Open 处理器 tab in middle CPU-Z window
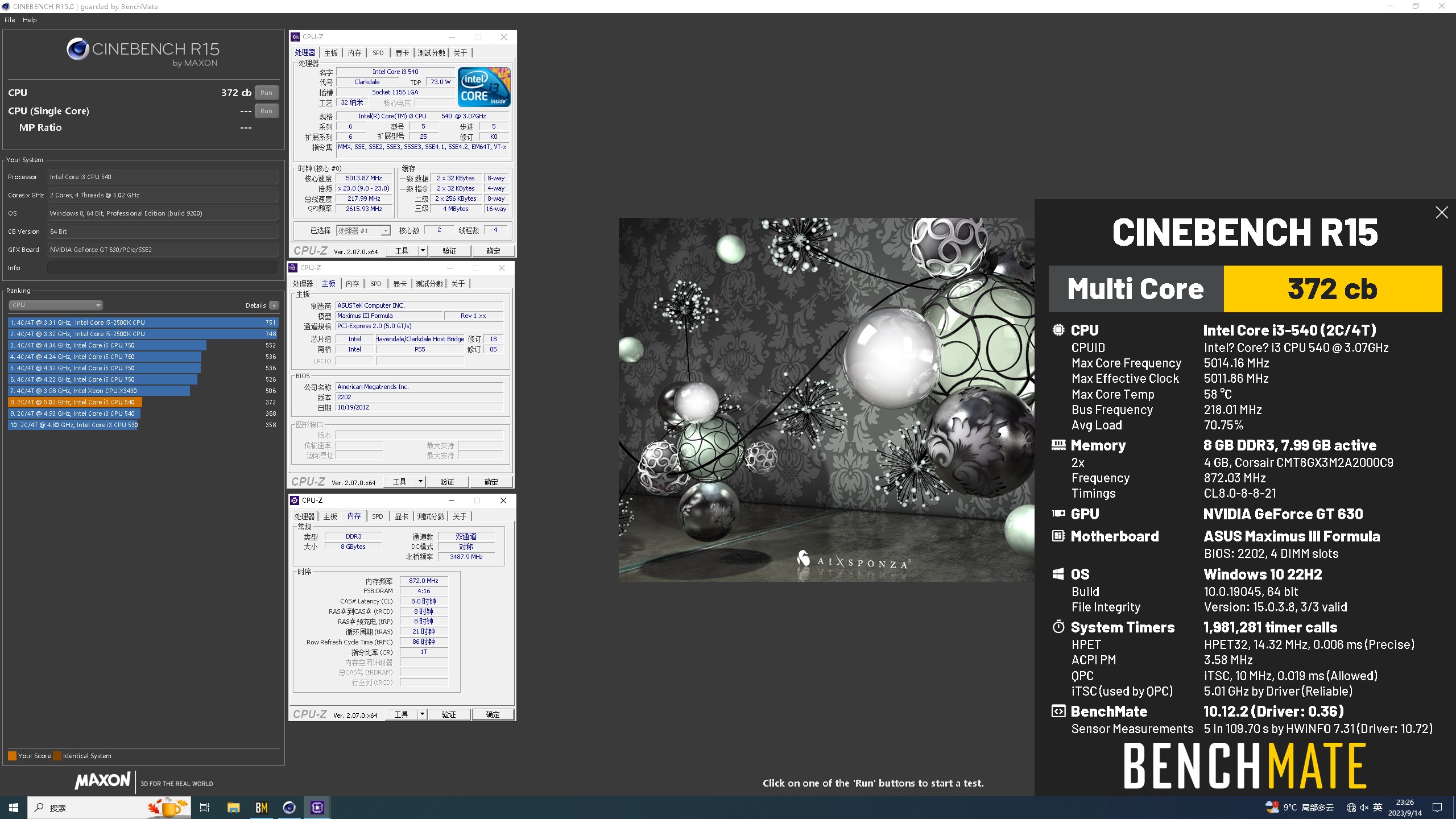This screenshot has width=1456, height=819. click(x=303, y=284)
